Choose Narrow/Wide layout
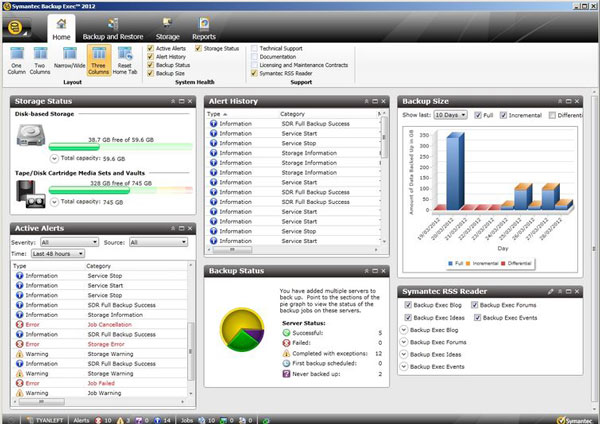The height and width of the screenshot is (424, 600). [x=70, y=58]
